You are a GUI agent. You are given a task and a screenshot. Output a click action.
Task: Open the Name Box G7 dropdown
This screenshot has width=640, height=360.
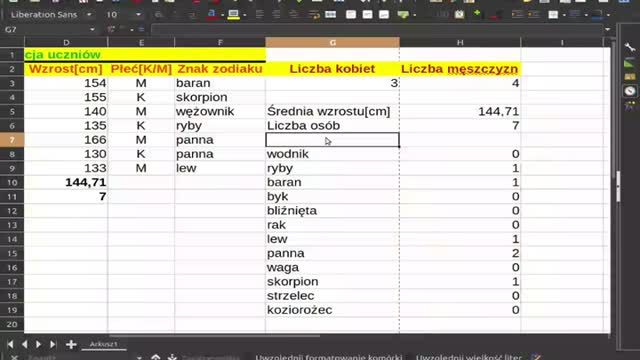pyautogui.click(x=92, y=29)
